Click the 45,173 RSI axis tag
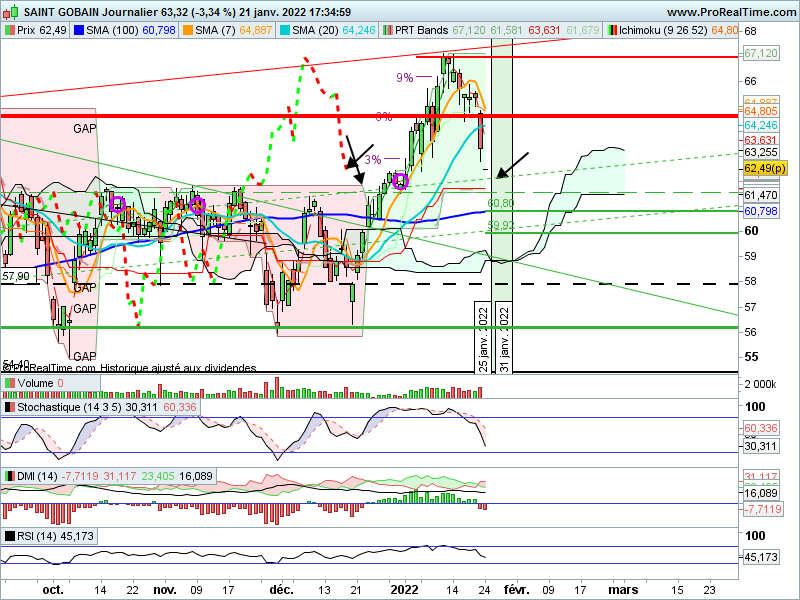This screenshot has width=800, height=600. [761, 557]
